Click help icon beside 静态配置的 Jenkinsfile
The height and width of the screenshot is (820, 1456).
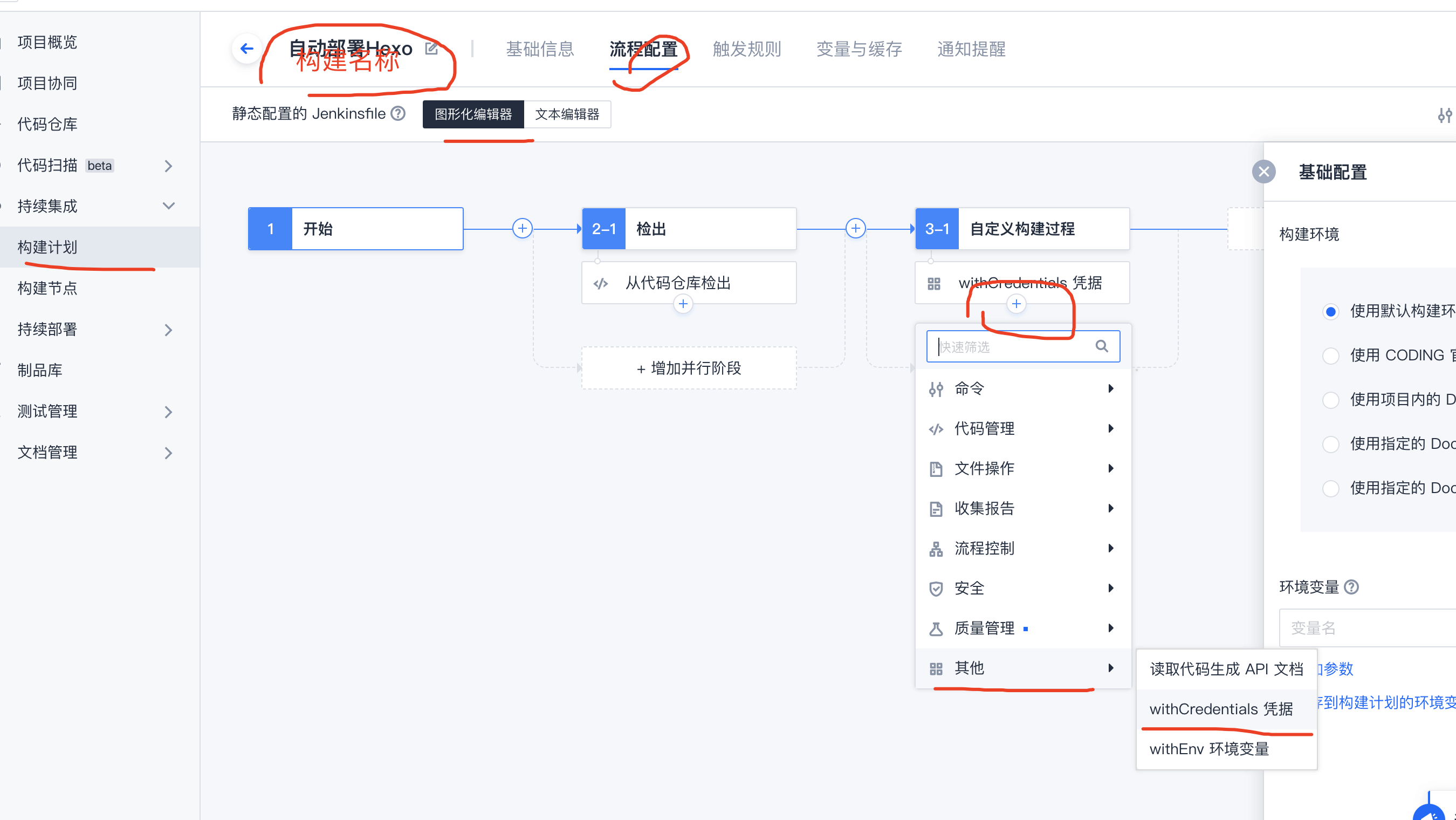[399, 114]
